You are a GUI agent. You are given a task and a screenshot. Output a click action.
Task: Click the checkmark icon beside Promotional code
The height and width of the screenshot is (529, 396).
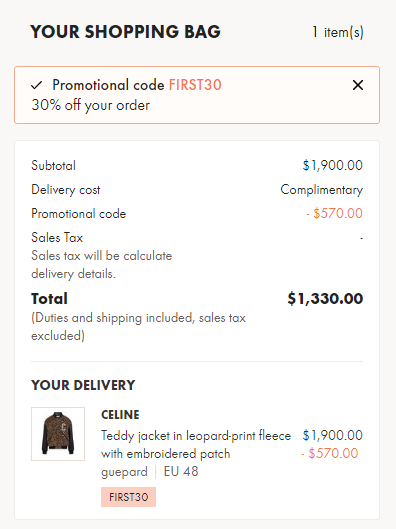coord(36,85)
